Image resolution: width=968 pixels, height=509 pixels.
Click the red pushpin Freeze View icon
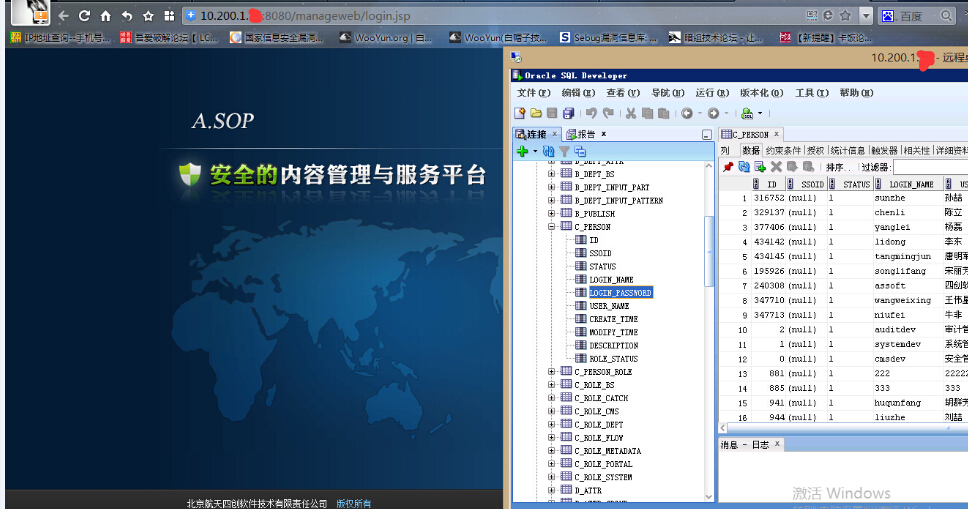pos(728,167)
